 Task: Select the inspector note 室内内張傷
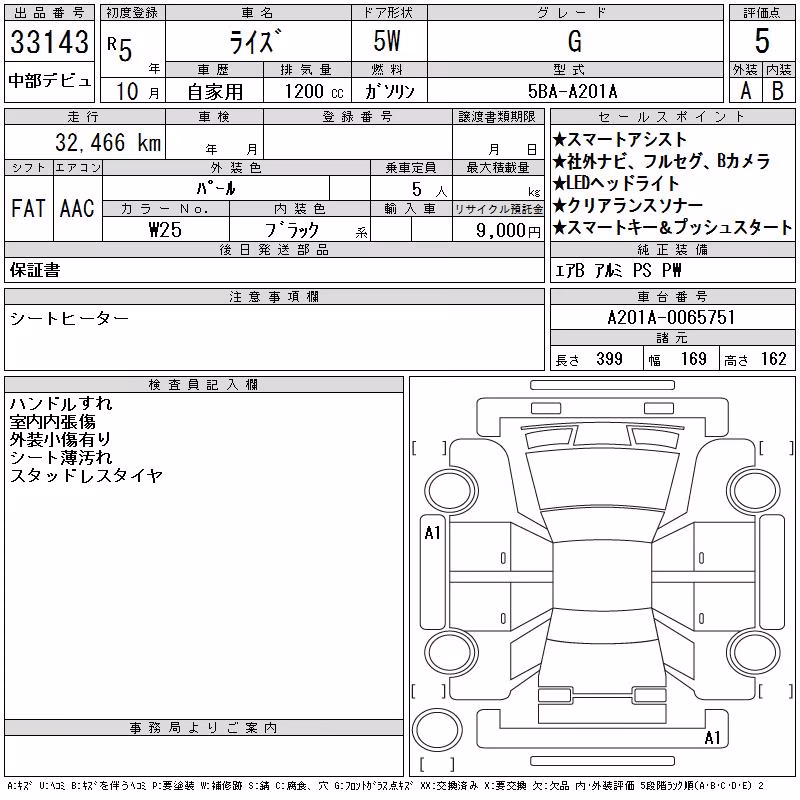(x=53, y=422)
